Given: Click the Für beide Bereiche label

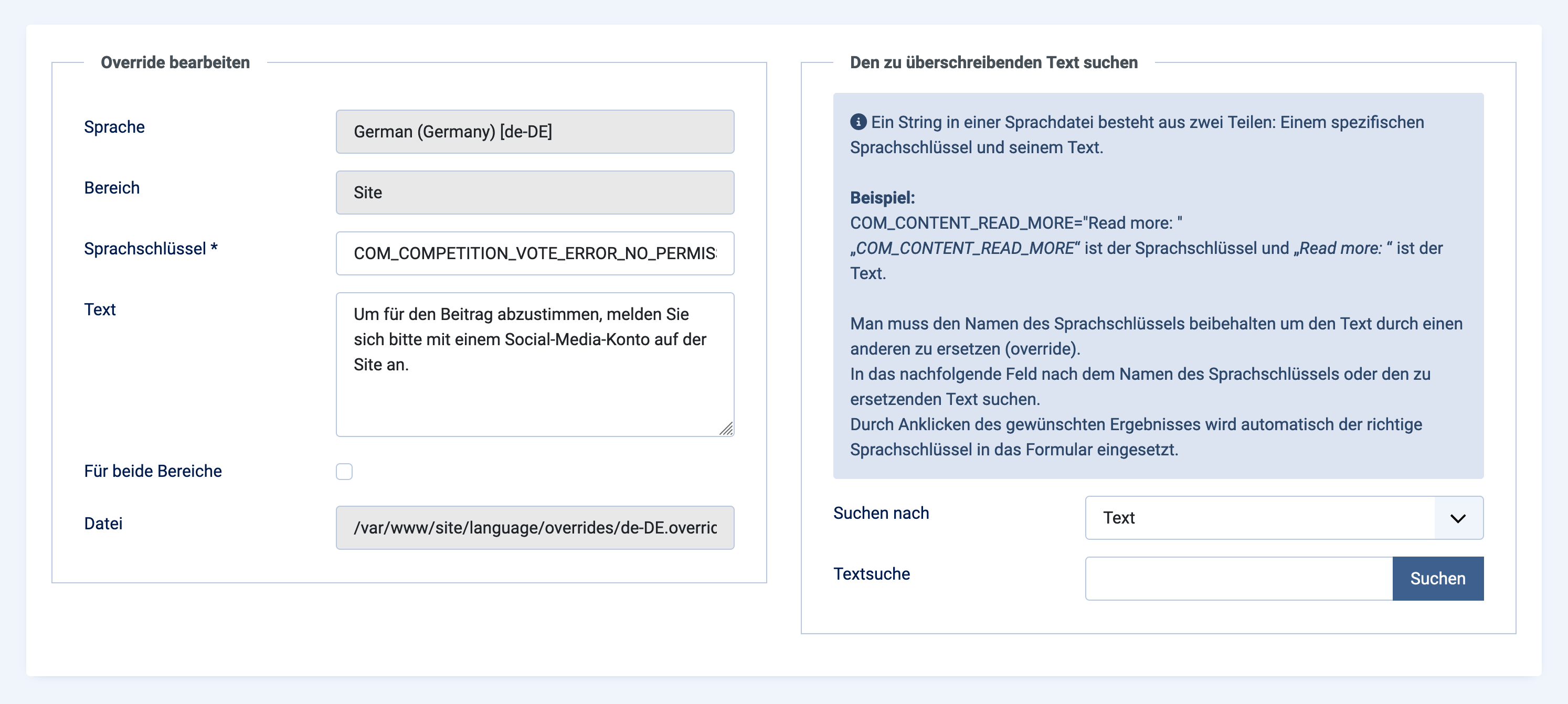Looking at the screenshot, I should 153,471.
